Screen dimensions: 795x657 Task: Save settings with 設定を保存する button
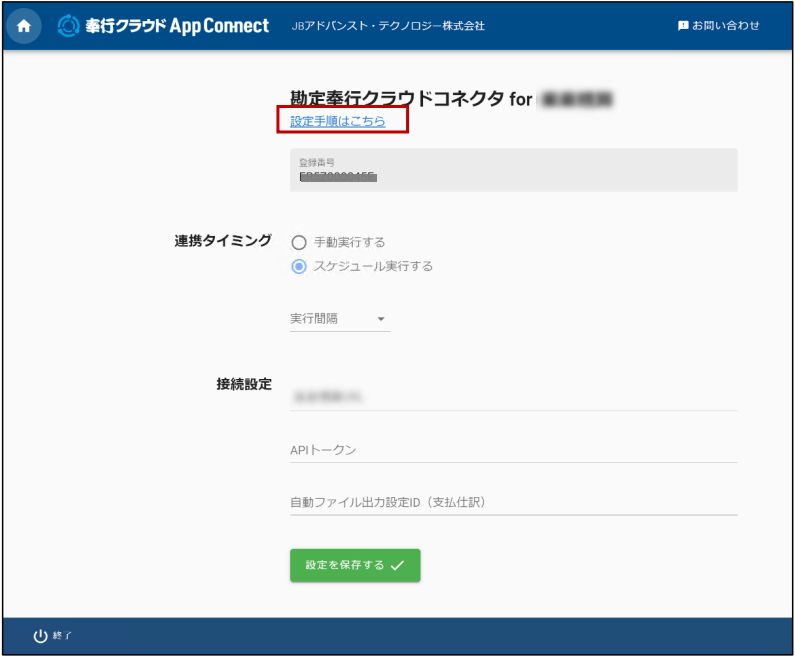tap(355, 565)
